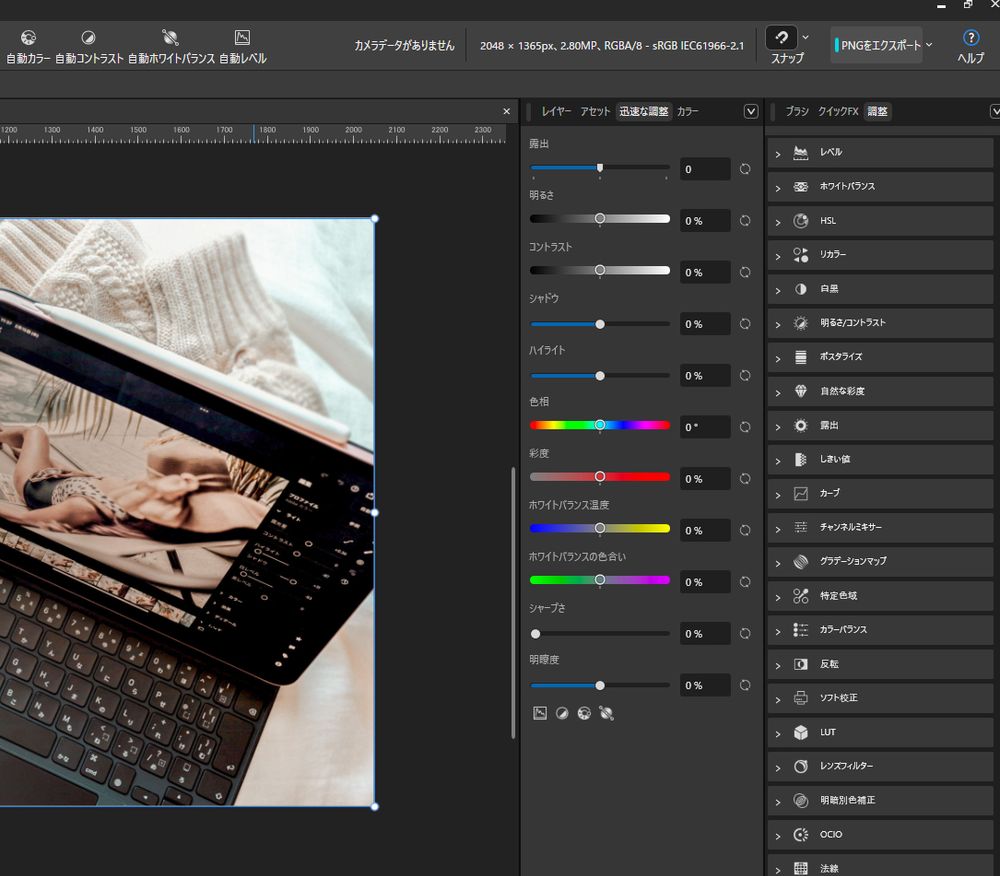Click the small auto levels icon below the Clarity (明瞭度) slider

(x=540, y=713)
